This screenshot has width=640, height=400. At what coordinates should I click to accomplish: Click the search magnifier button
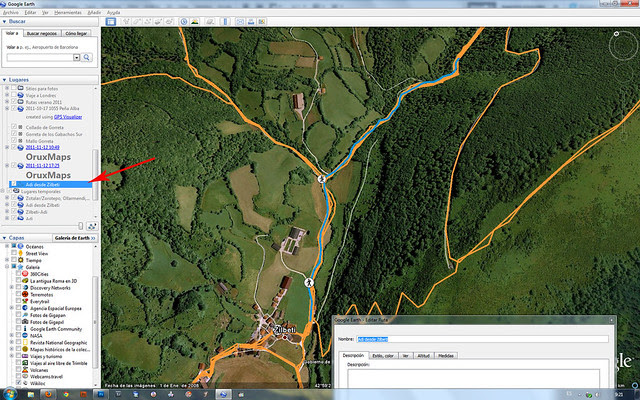[x=87, y=58]
